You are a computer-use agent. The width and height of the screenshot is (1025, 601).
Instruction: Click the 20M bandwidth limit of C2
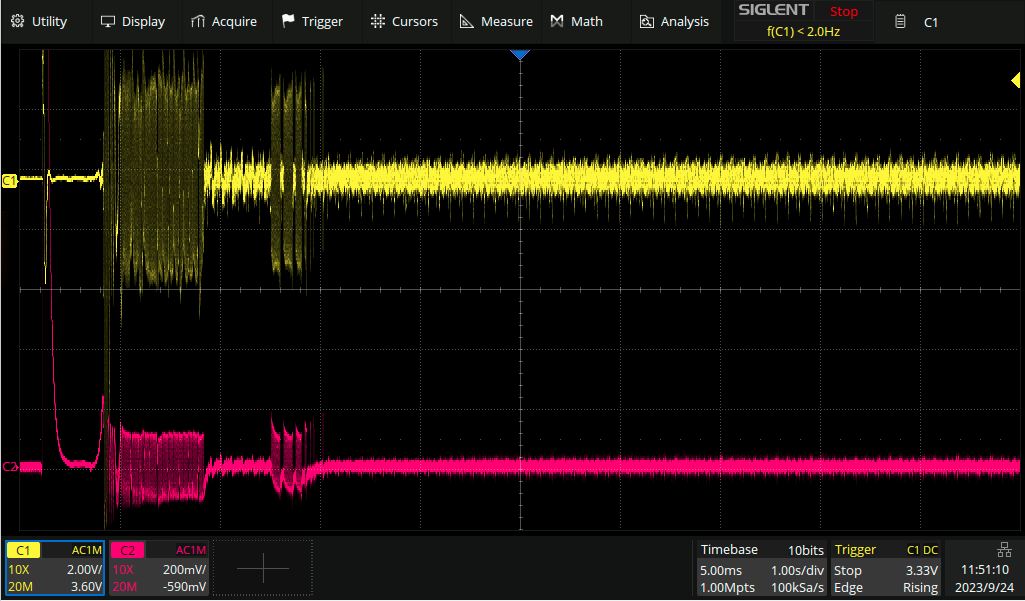124,587
